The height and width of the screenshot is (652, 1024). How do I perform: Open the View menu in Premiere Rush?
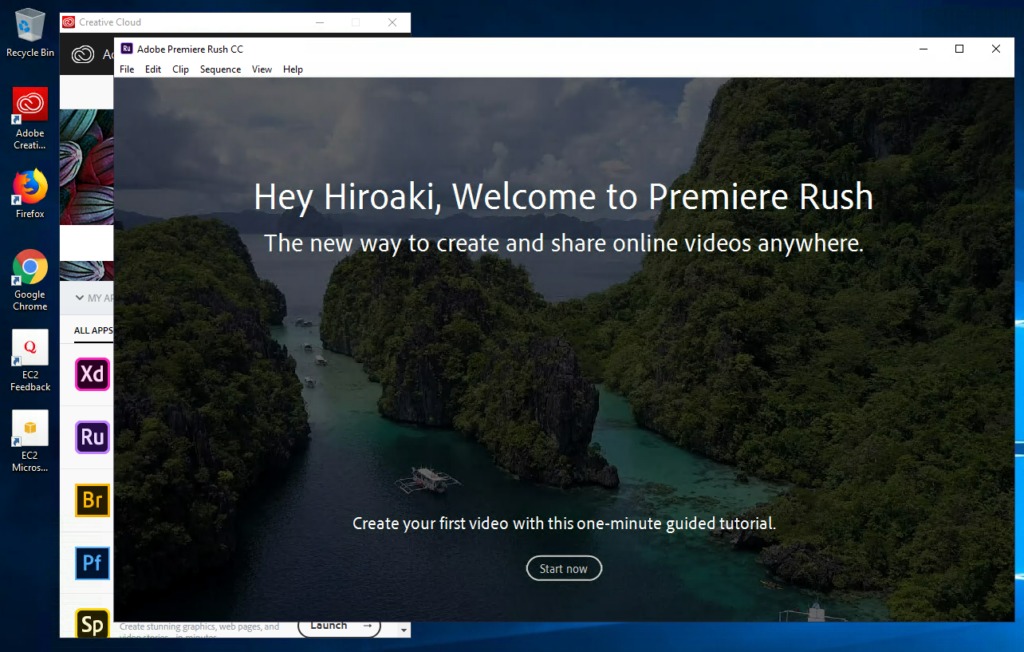tap(262, 69)
